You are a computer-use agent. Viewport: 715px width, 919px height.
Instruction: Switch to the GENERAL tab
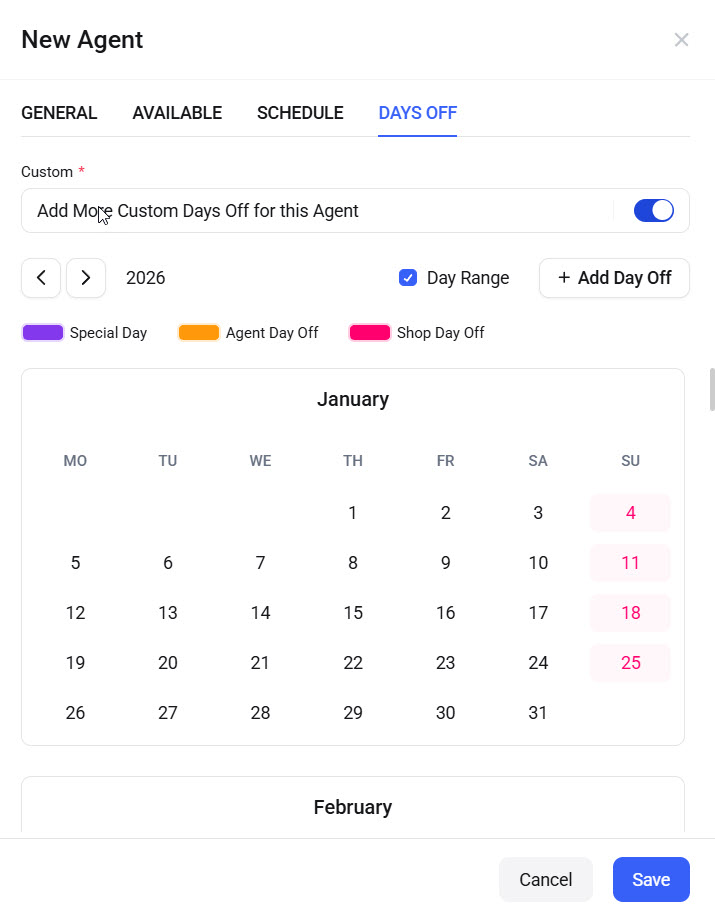pos(59,113)
